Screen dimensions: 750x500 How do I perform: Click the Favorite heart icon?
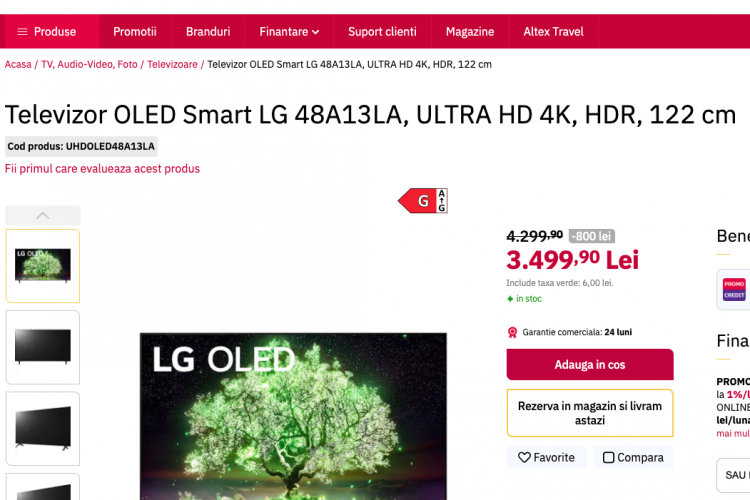[x=524, y=457]
